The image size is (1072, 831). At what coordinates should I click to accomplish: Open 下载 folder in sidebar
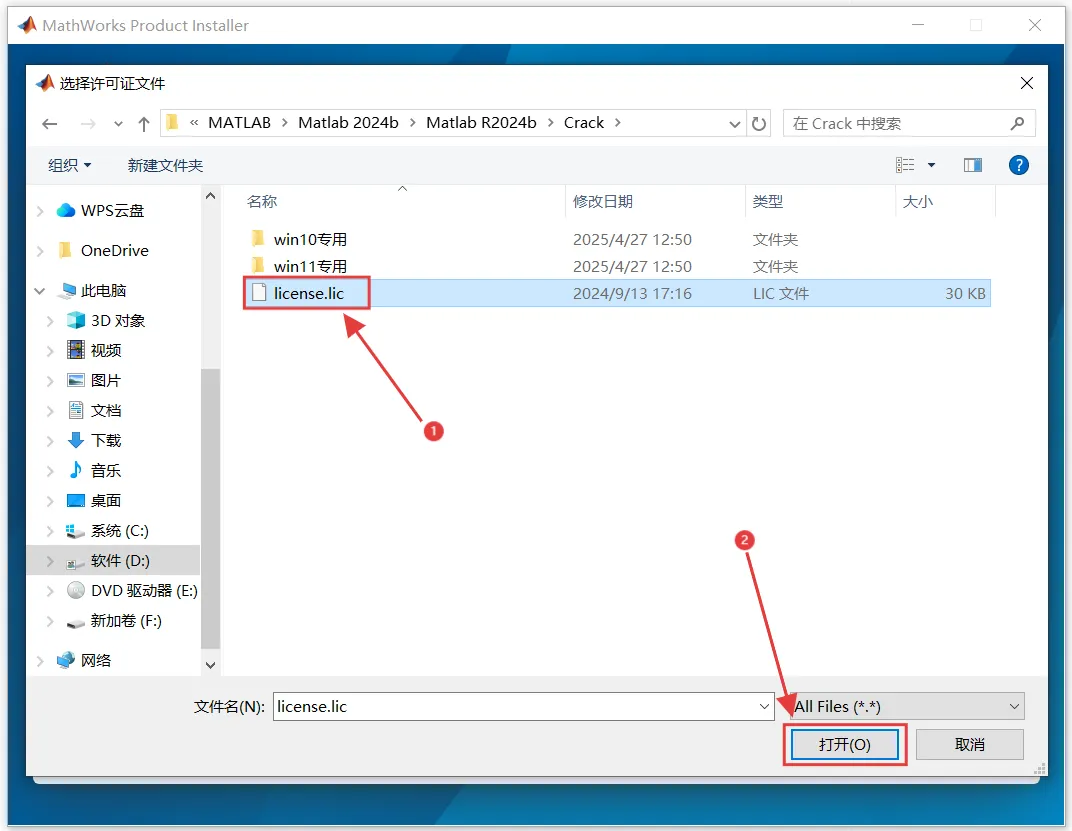(106, 440)
